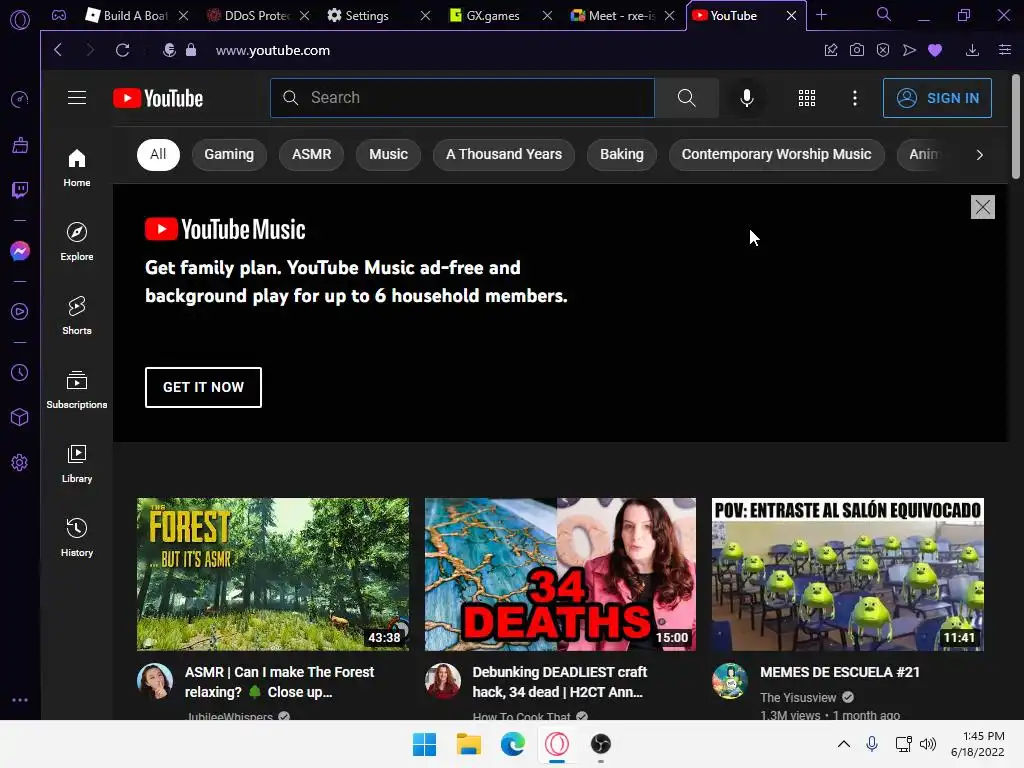Take a snapshot with camera icon
This screenshot has width=1024, height=768.
click(857, 50)
